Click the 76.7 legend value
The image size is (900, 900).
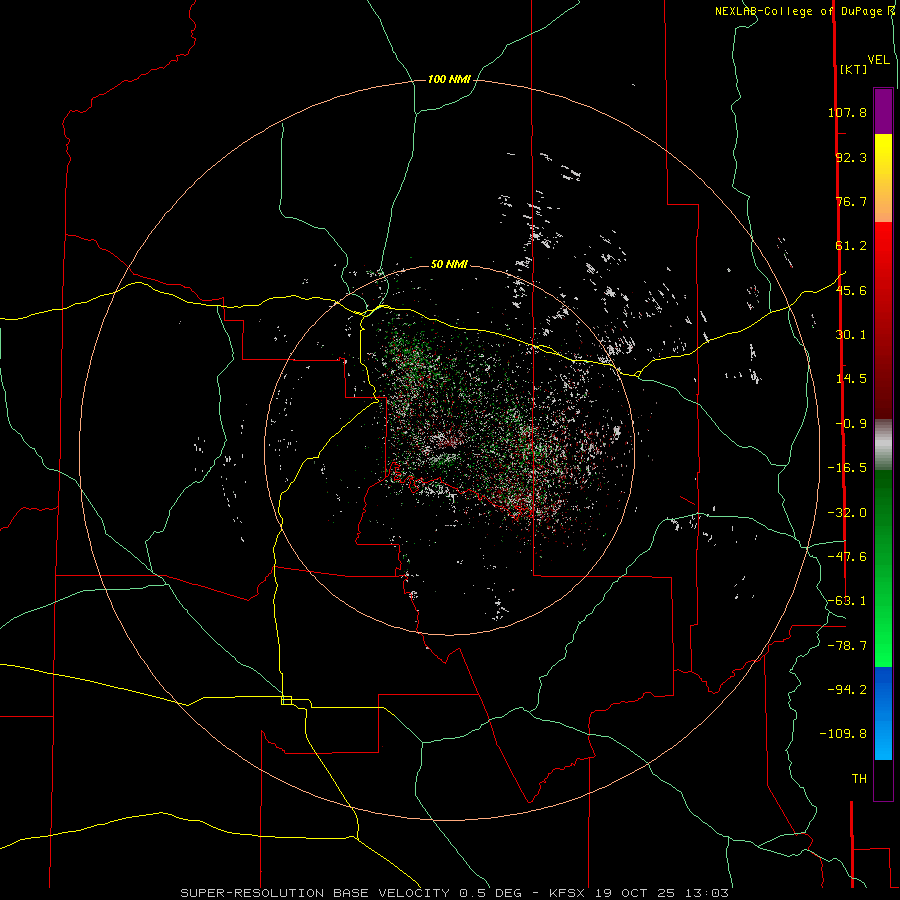pyautogui.click(x=851, y=201)
